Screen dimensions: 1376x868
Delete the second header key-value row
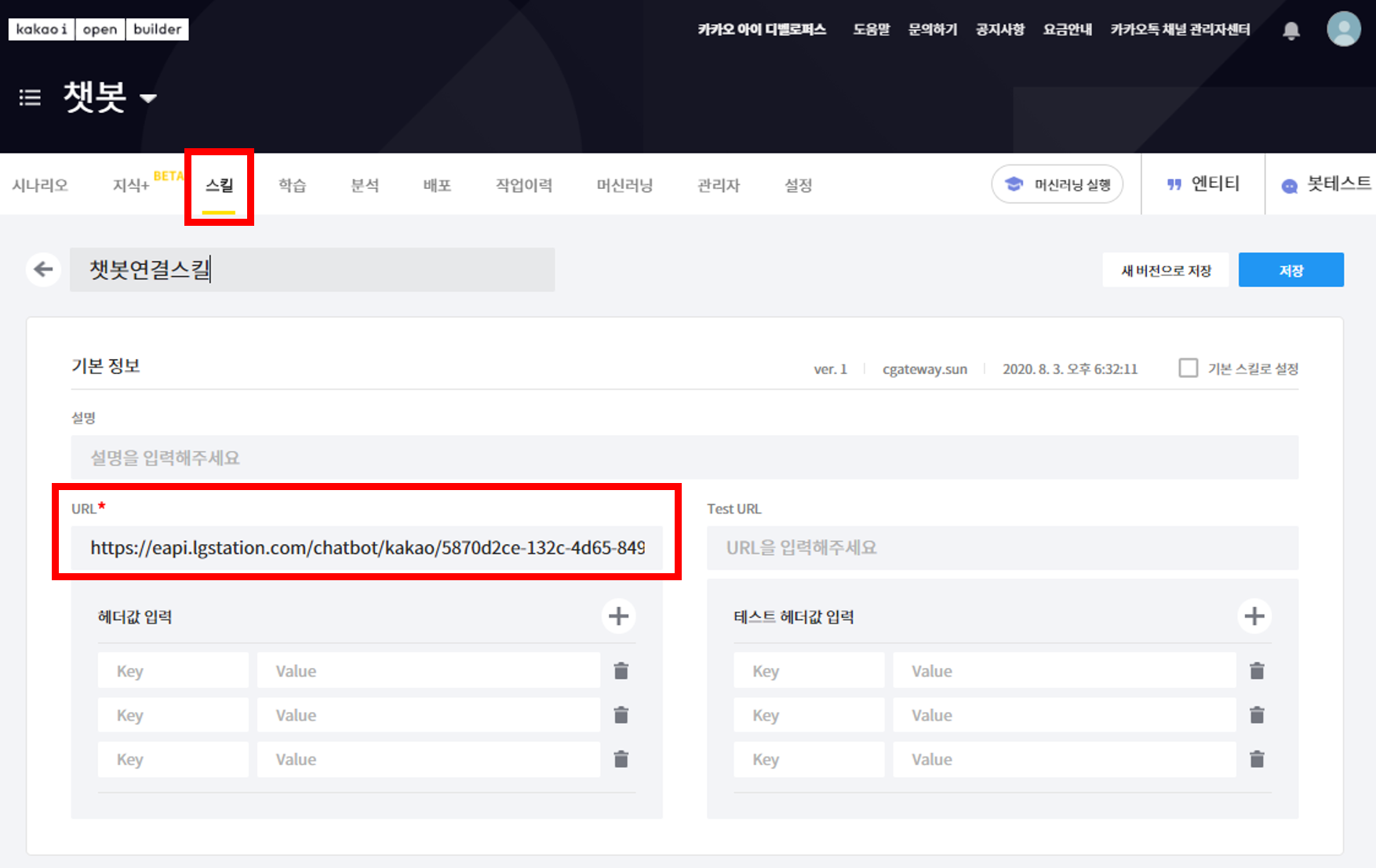[x=621, y=715]
